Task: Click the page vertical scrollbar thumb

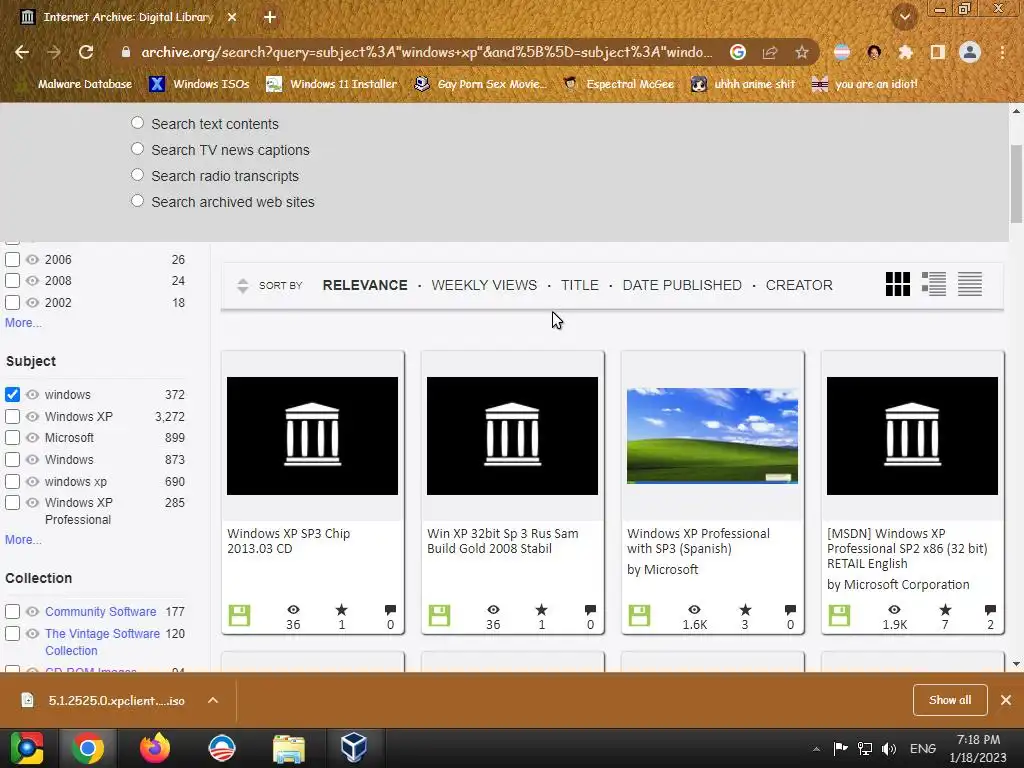Action: pyautogui.click(x=1016, y=184)
